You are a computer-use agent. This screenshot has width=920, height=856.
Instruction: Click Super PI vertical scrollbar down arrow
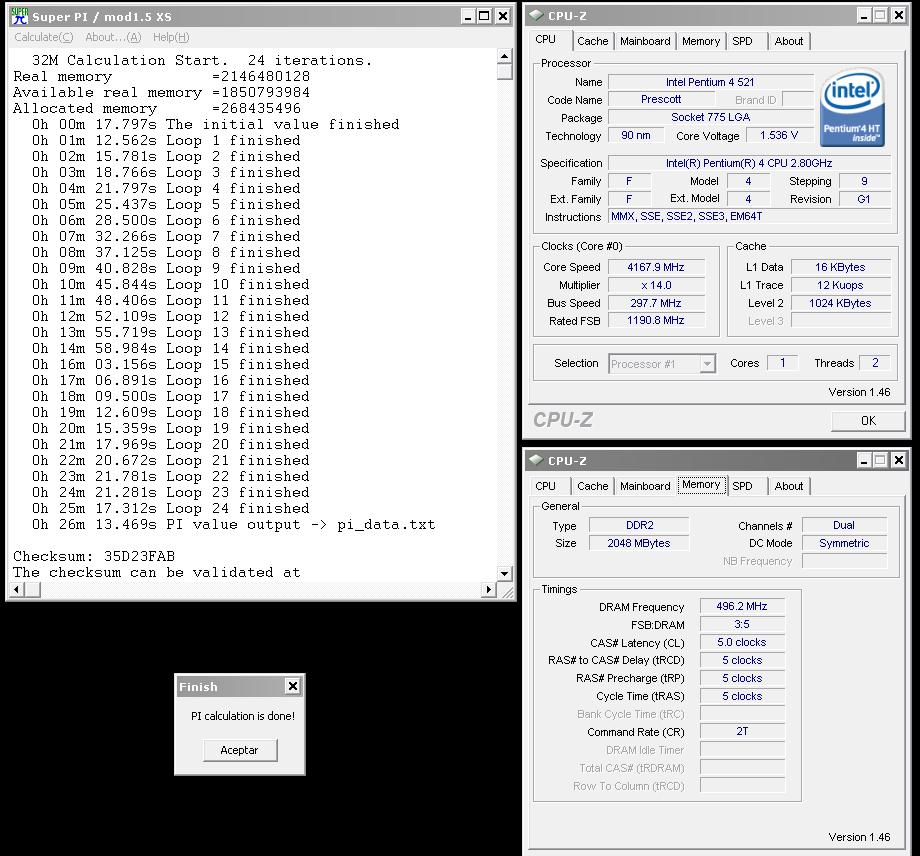pyautogui.click(x=504, y=573)
